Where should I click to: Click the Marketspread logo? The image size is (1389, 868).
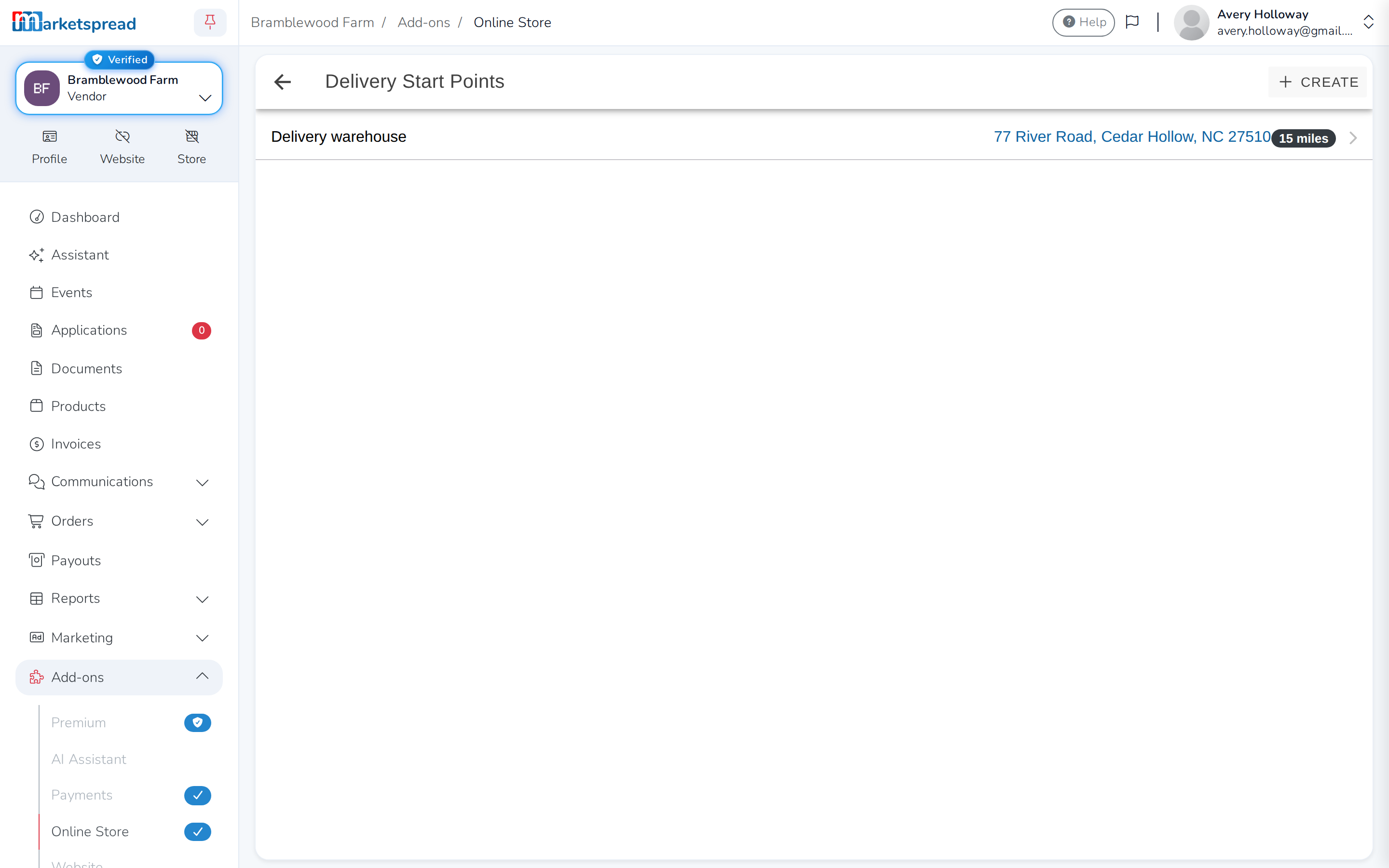click(x=74, y=22)
